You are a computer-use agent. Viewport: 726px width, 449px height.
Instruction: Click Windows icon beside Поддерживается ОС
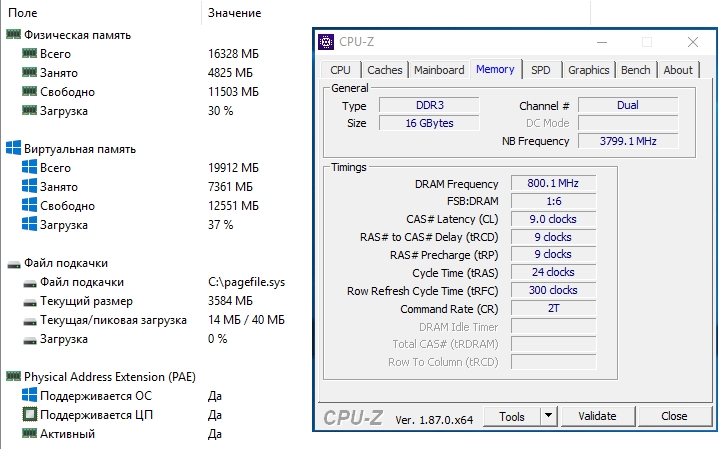pyautogui.click(x=29, y=395)
